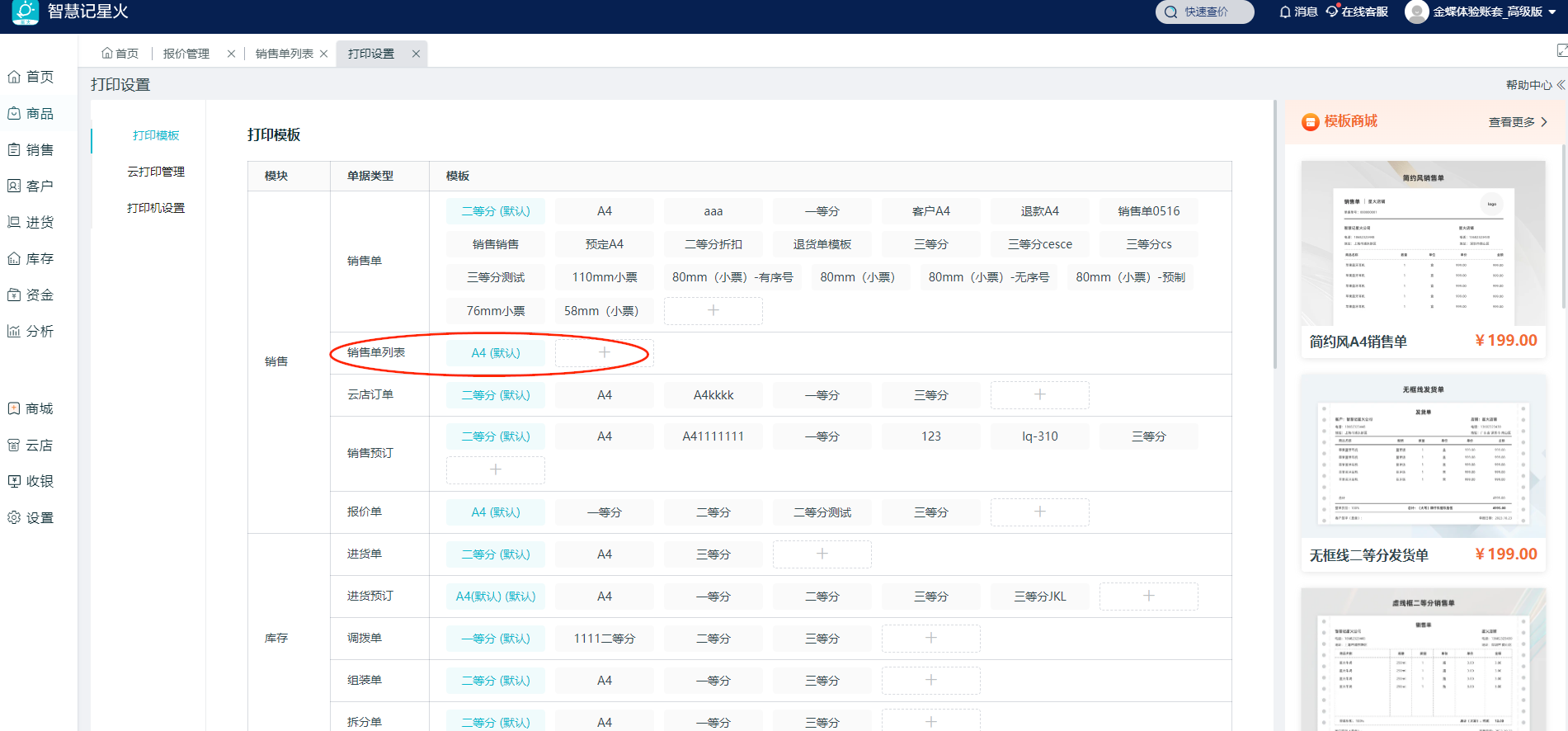Image resolution: width=1568 pixels, height=731 pixels.
Task: Select the A4kkkk template in 云店订单
Action: pyautogui.click(x=713, y=395)
